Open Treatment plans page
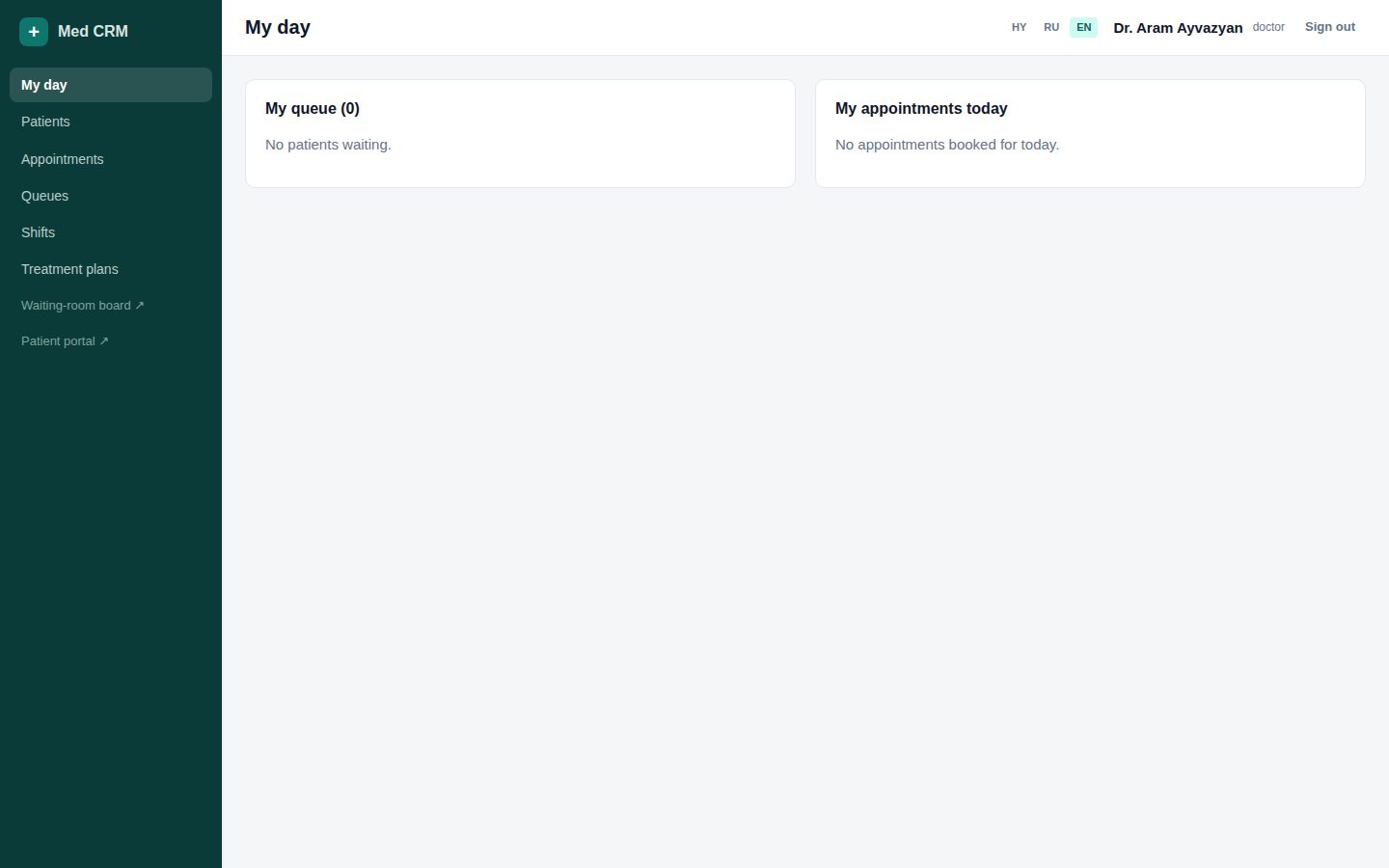 click(111, 269)
